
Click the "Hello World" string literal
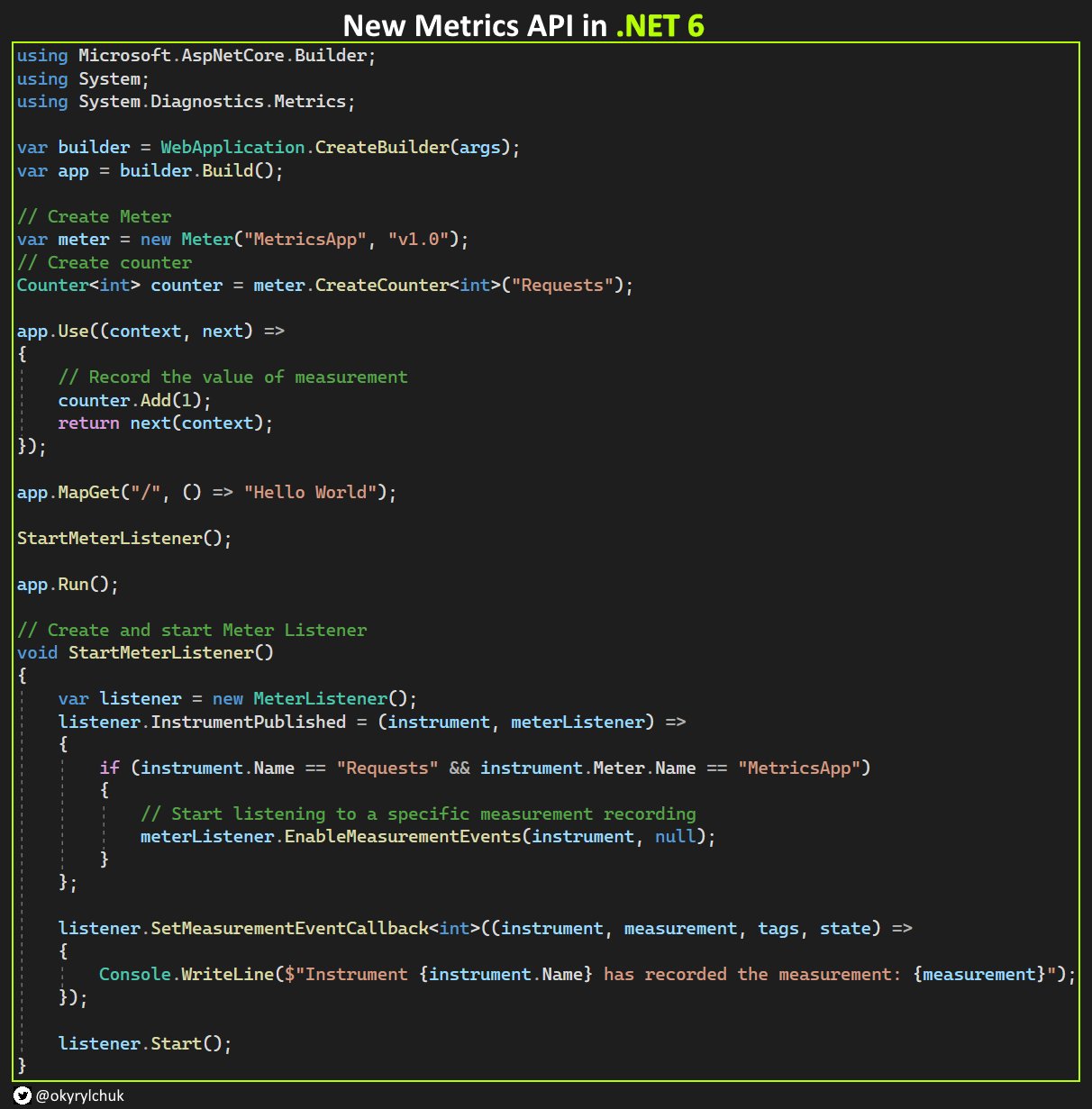coord(309,492)
